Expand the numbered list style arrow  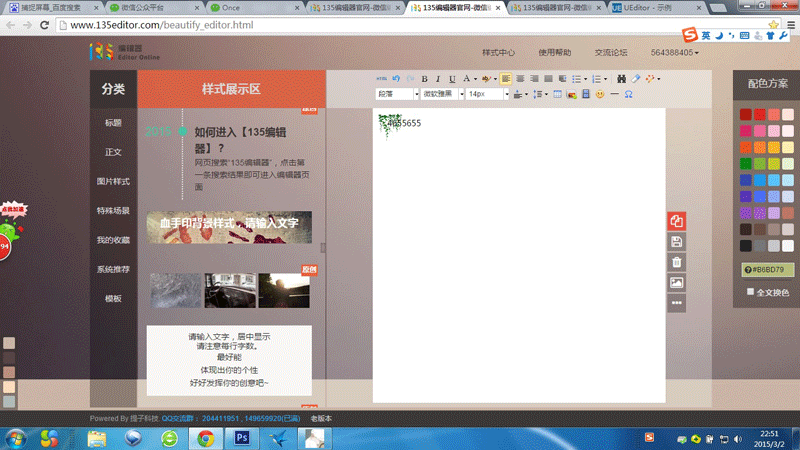(x=606, y=79)
